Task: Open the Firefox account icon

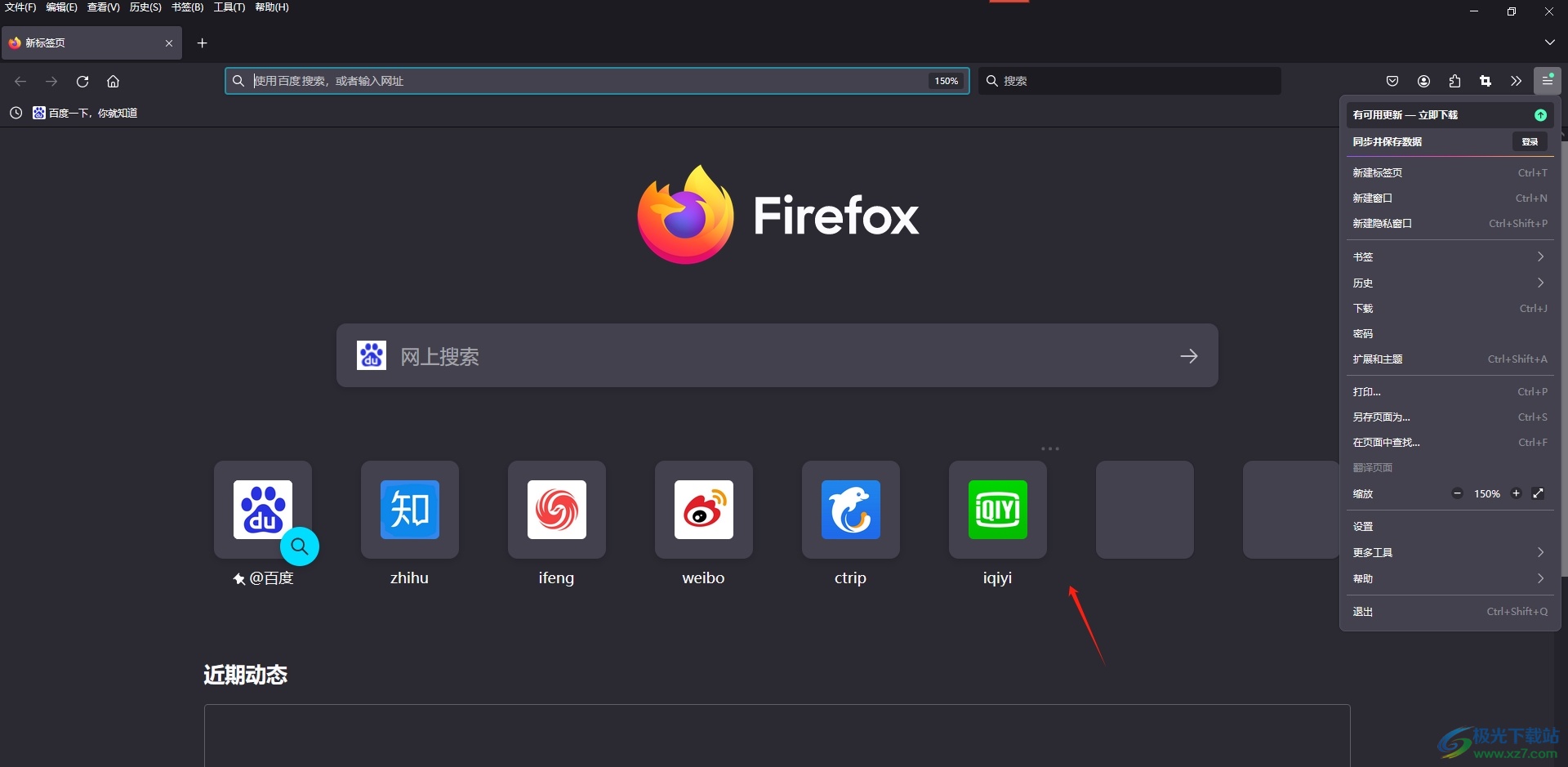Action: click(1423, 82)
